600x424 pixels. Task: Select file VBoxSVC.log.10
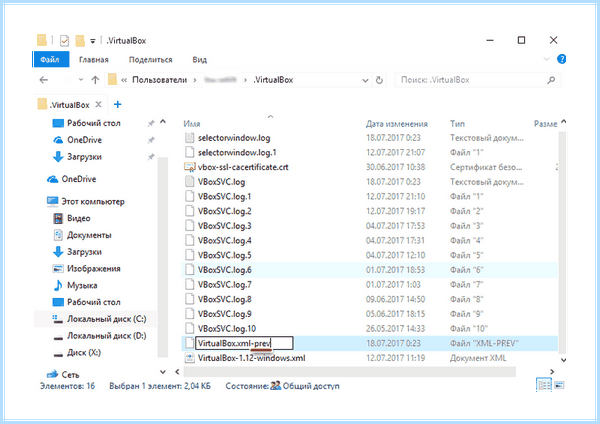coord(227,328)
